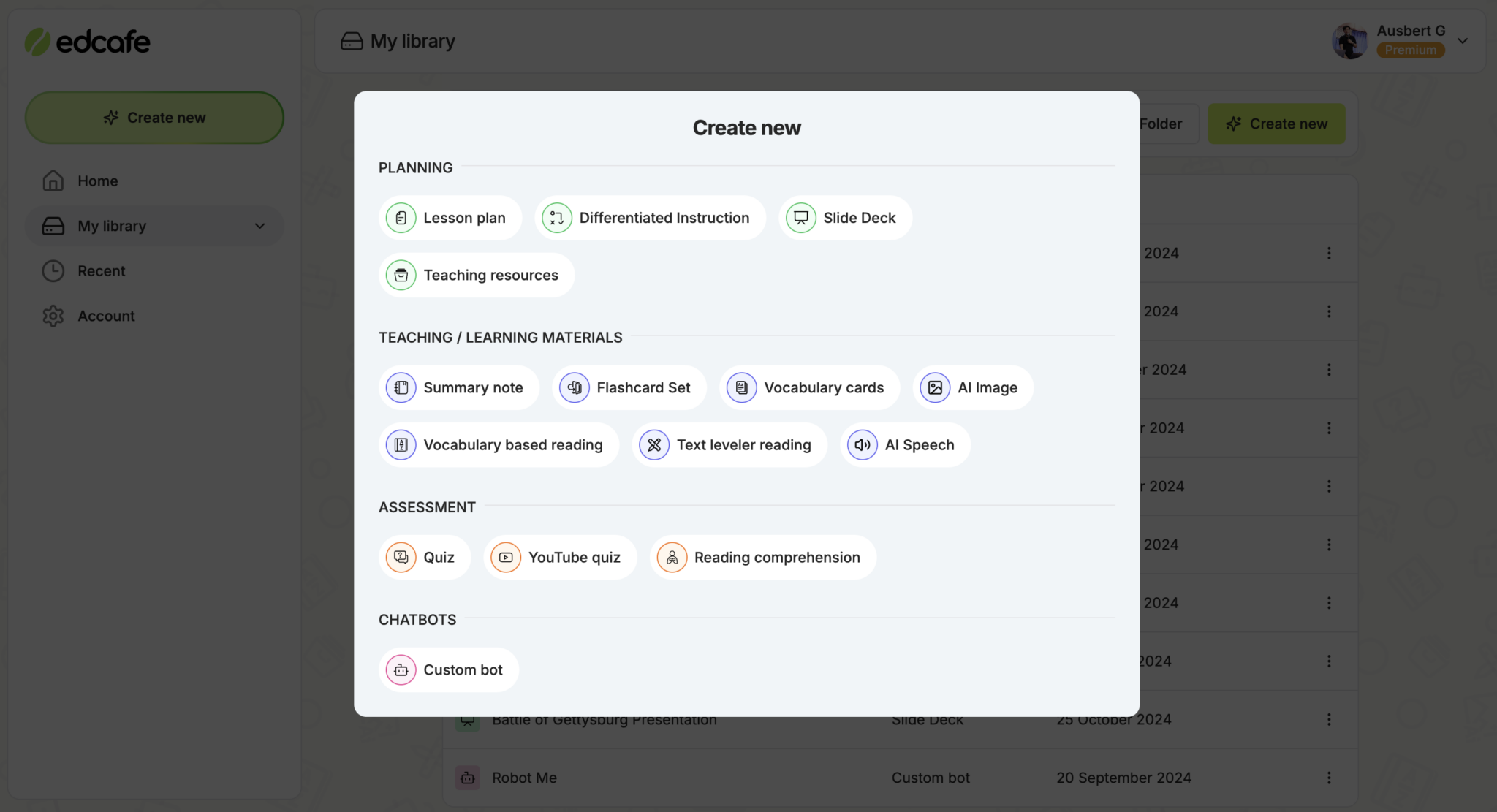Choose the Text leveler reading icon
Screen dimensions: 1497x812
654,444
